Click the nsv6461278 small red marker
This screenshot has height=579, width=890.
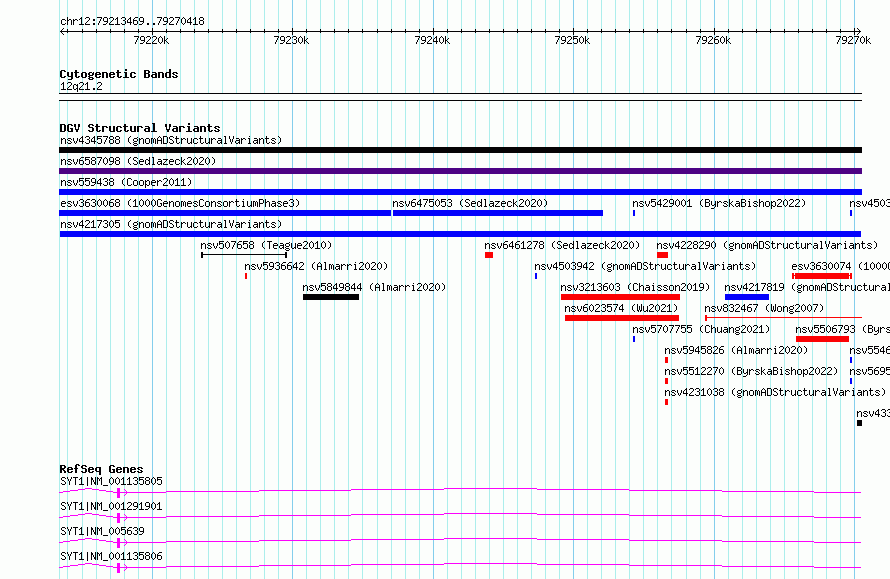(x=489, y=255)
